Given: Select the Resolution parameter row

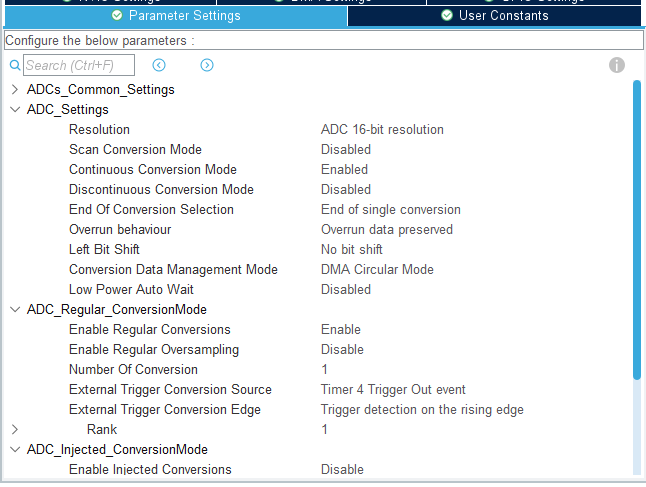Looking at the screenshot, I should pos(99,130).
